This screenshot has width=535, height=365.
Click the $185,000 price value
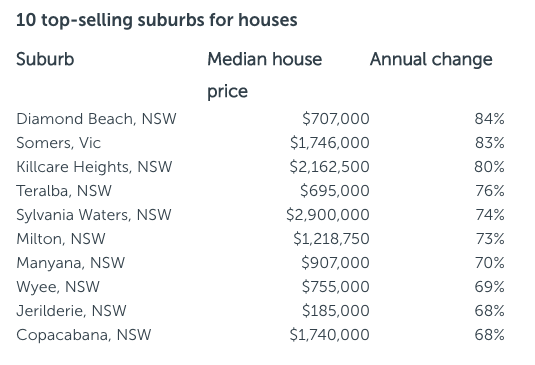(x=336, y=311)
